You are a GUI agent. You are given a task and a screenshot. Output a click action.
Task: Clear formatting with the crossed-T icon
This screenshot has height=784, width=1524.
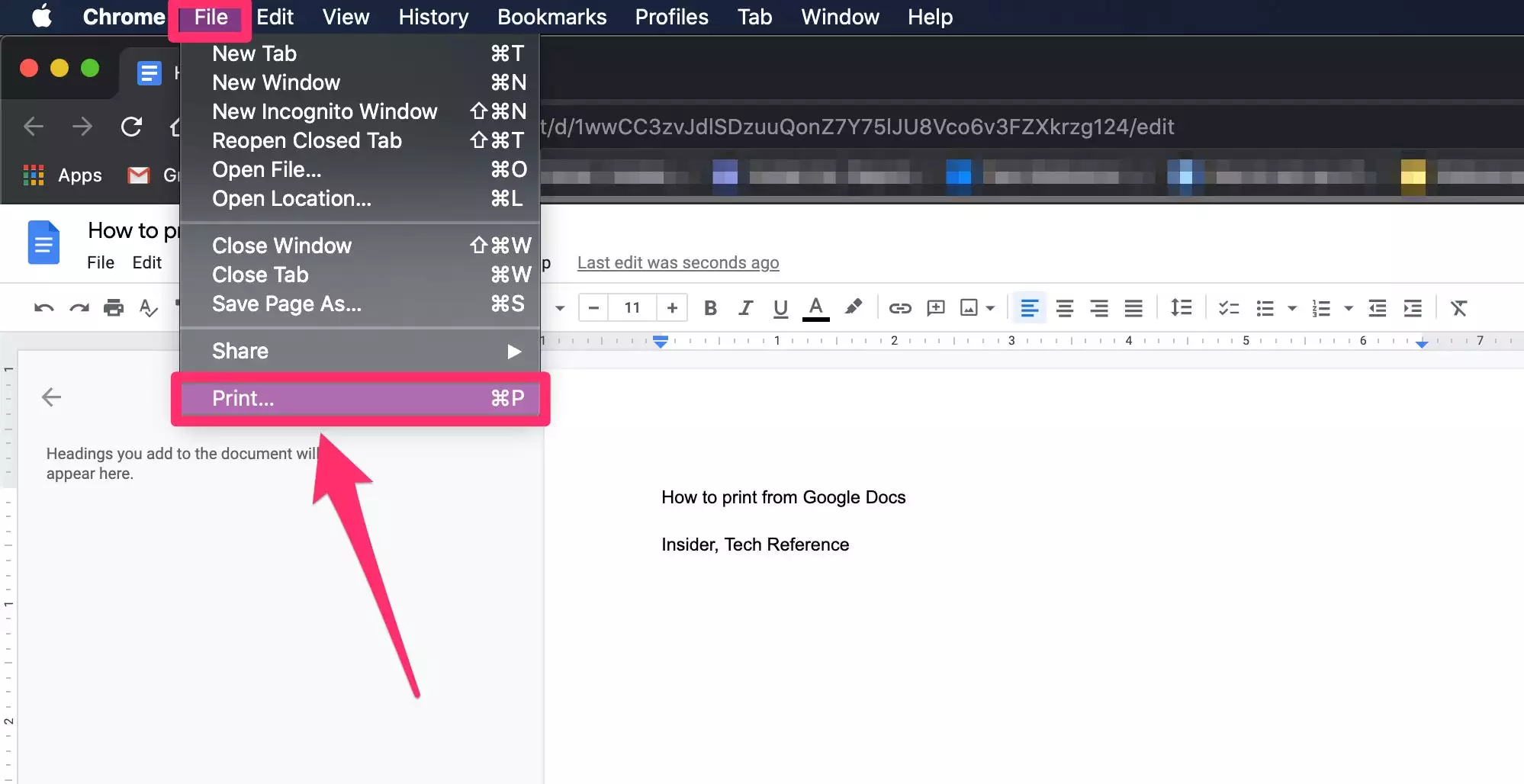click(x=1458, y=308)
